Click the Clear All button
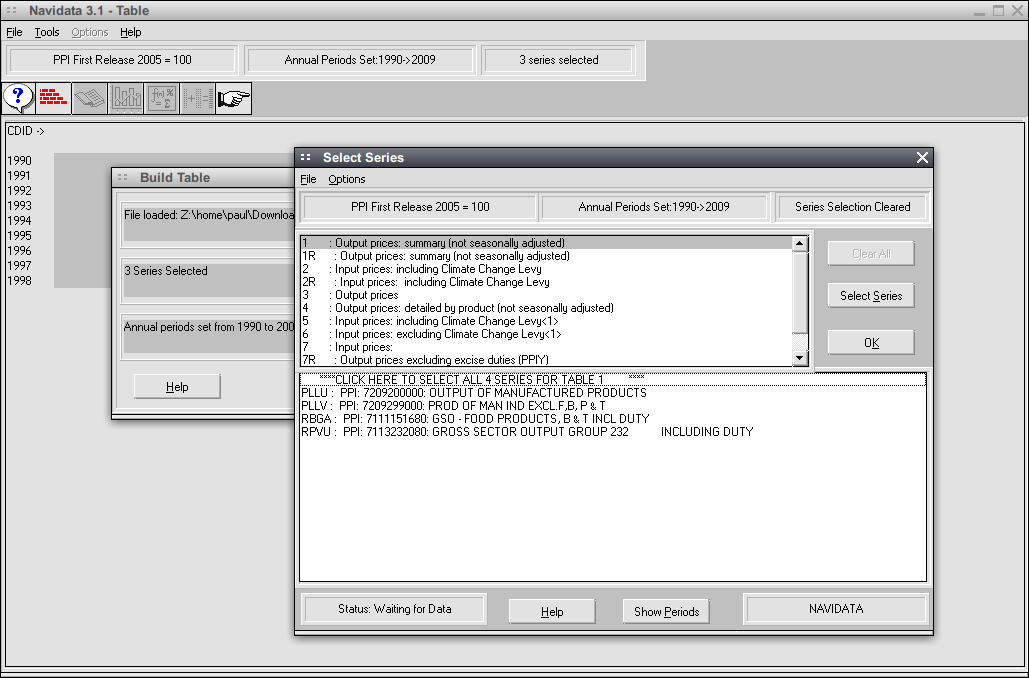1029x678 pixels. (871, 253)
